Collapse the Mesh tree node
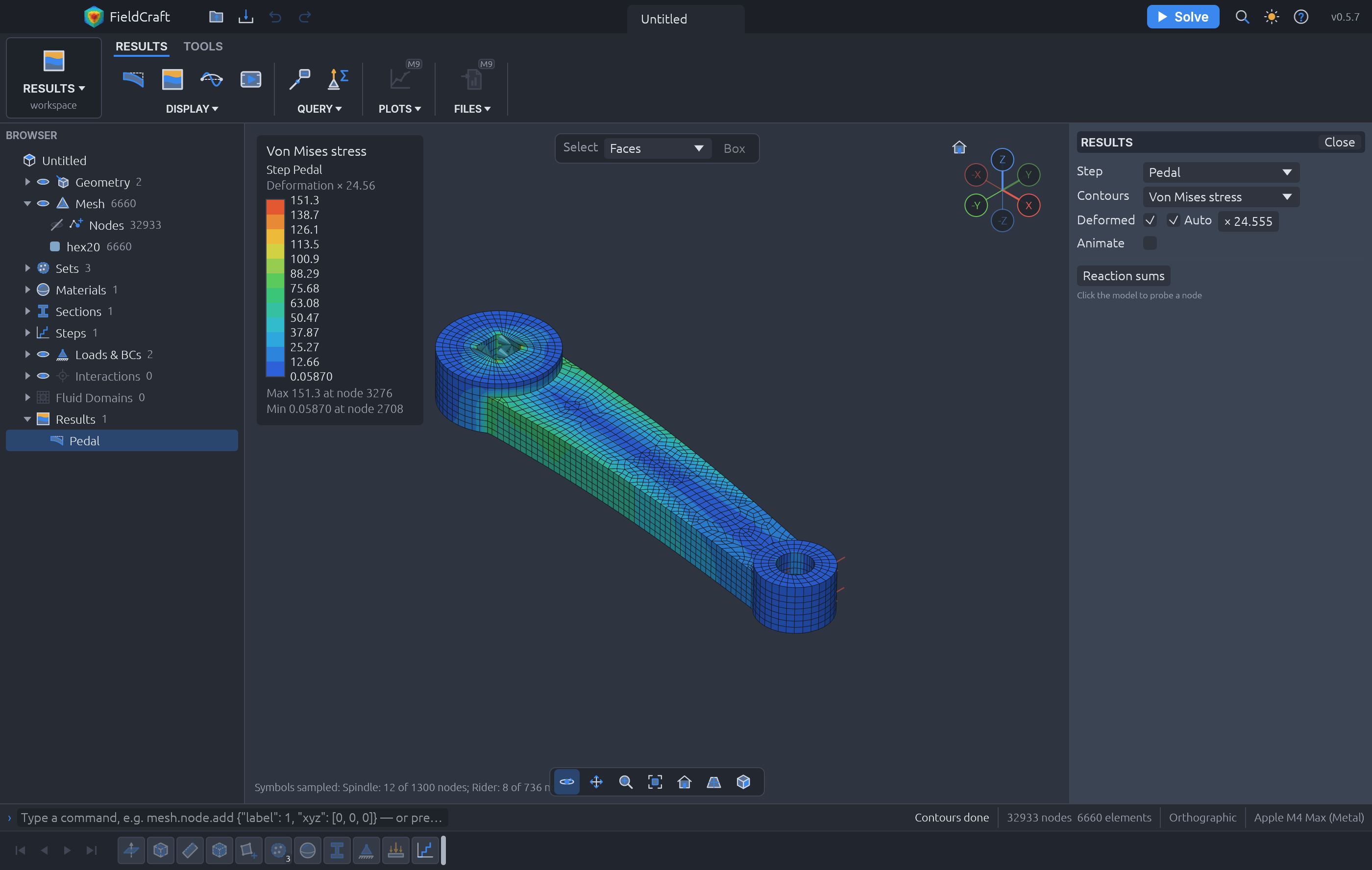The image size is (1372, 870). 27,203
